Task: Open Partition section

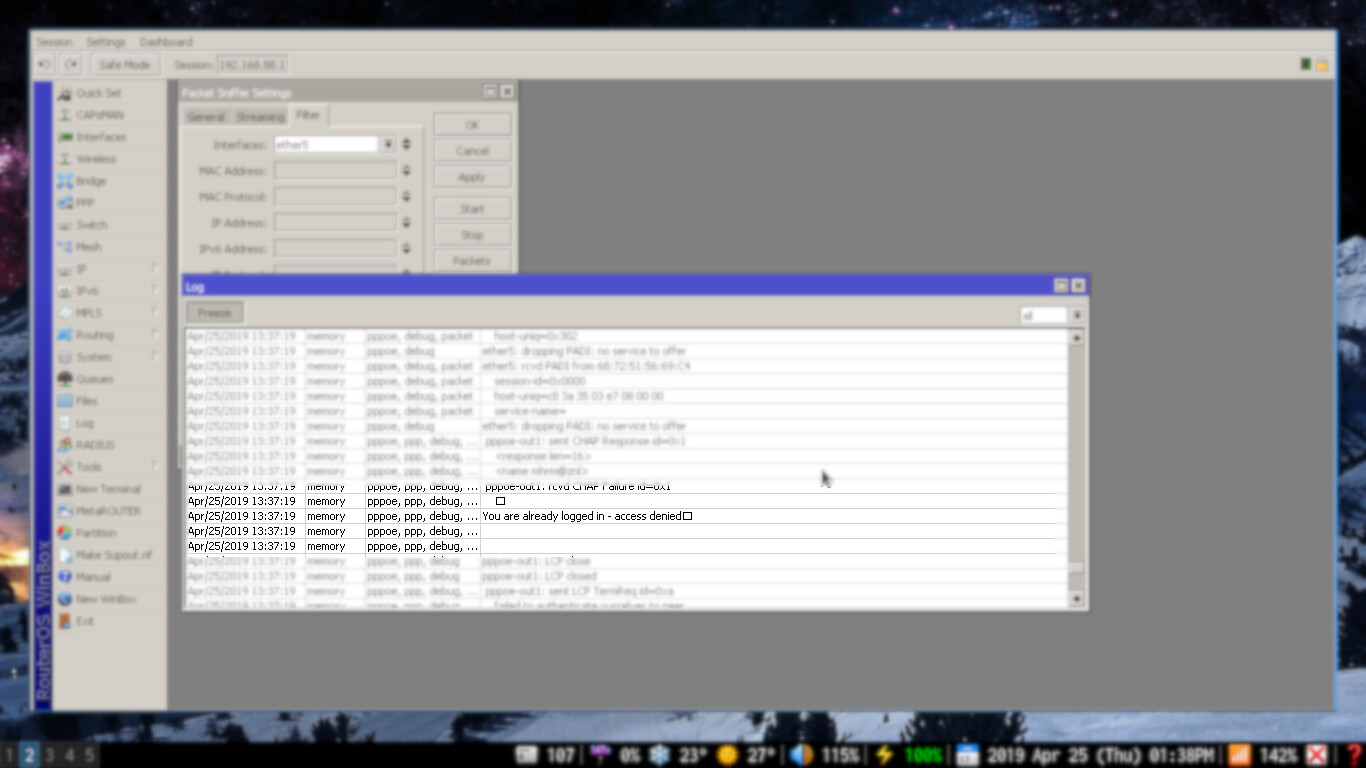Action: (96, 533)
